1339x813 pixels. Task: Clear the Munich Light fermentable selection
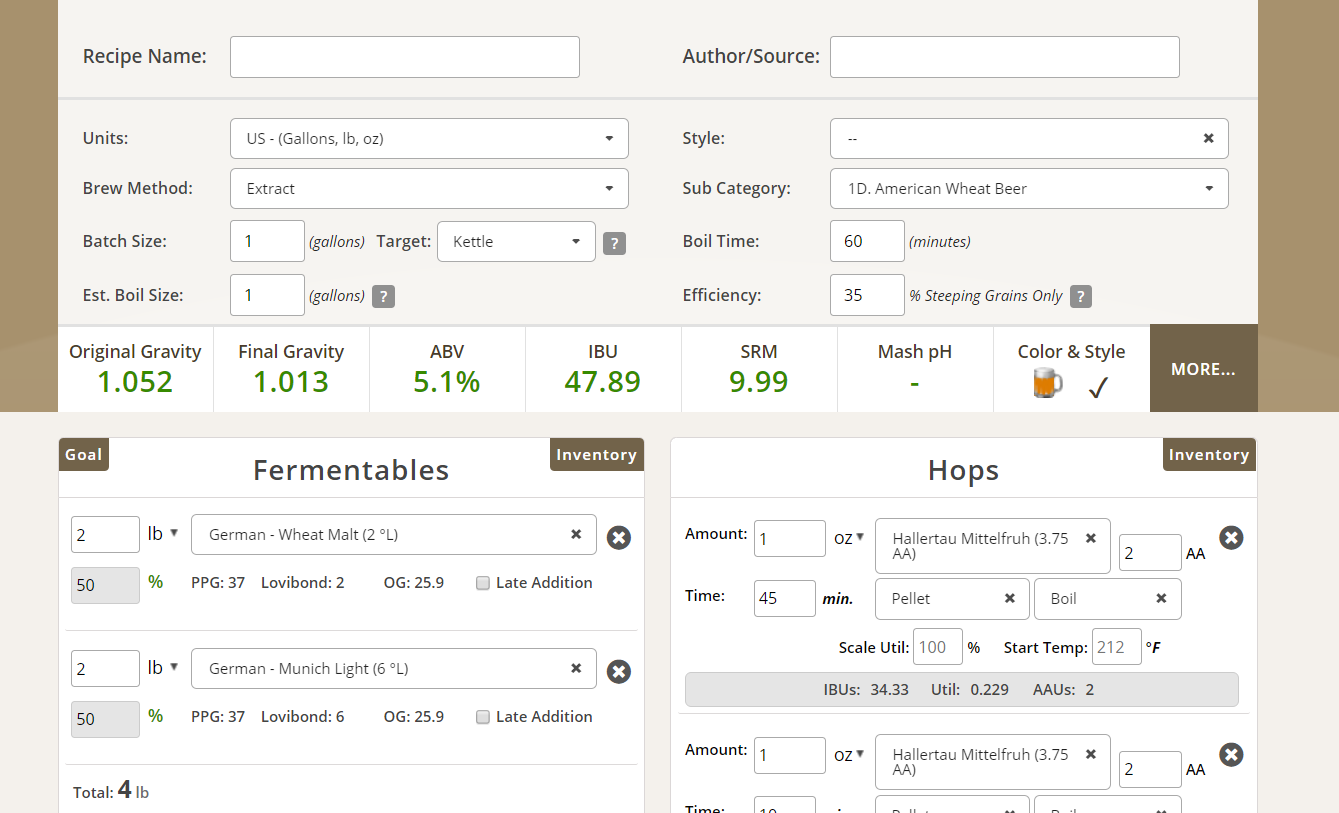coord(576,668)
